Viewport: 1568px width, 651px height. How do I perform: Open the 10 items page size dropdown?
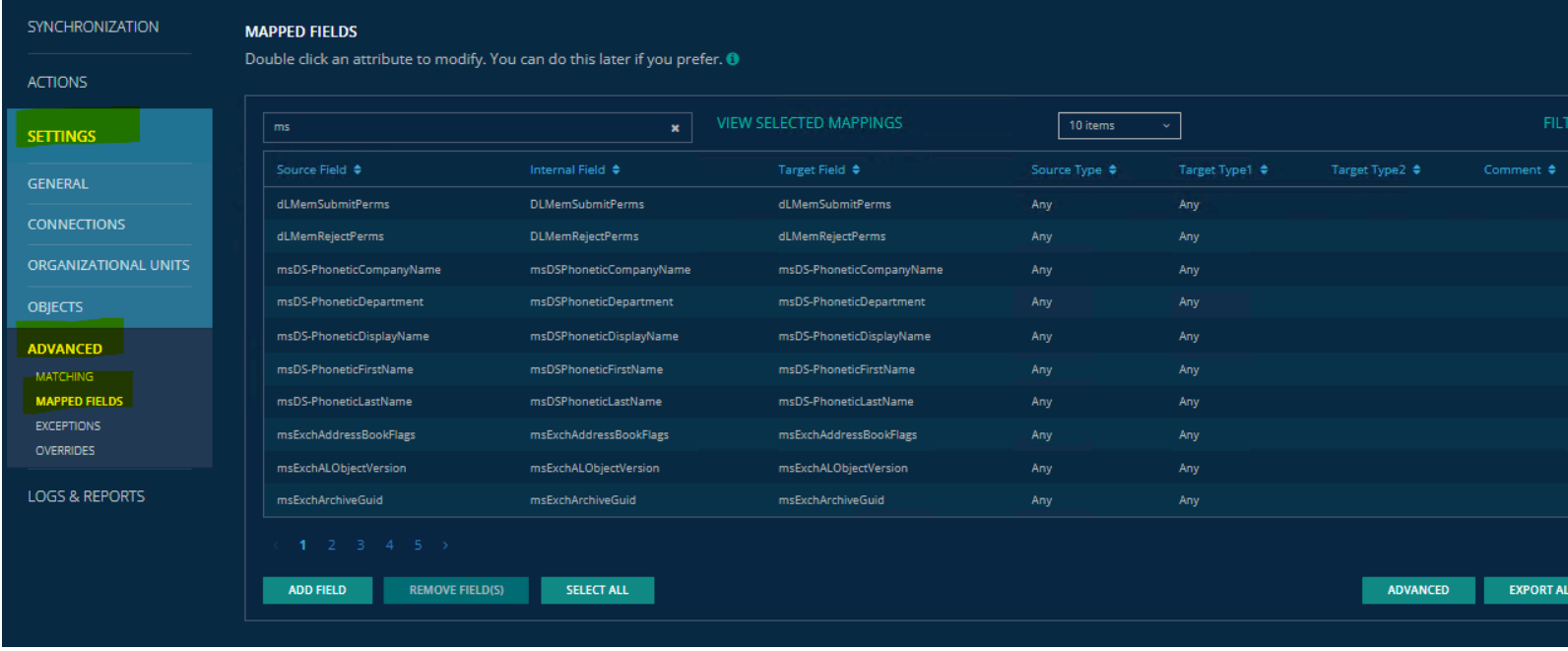click(1119, 126)
